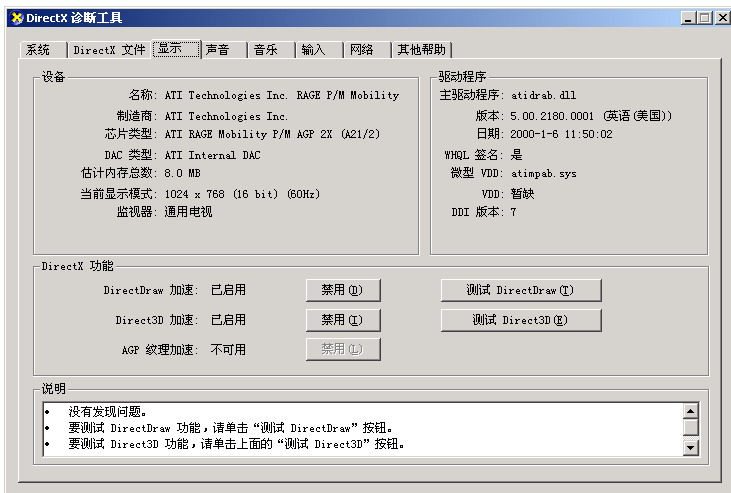Open the 网络 tab

pyautogui.click(x=367, y=49)
